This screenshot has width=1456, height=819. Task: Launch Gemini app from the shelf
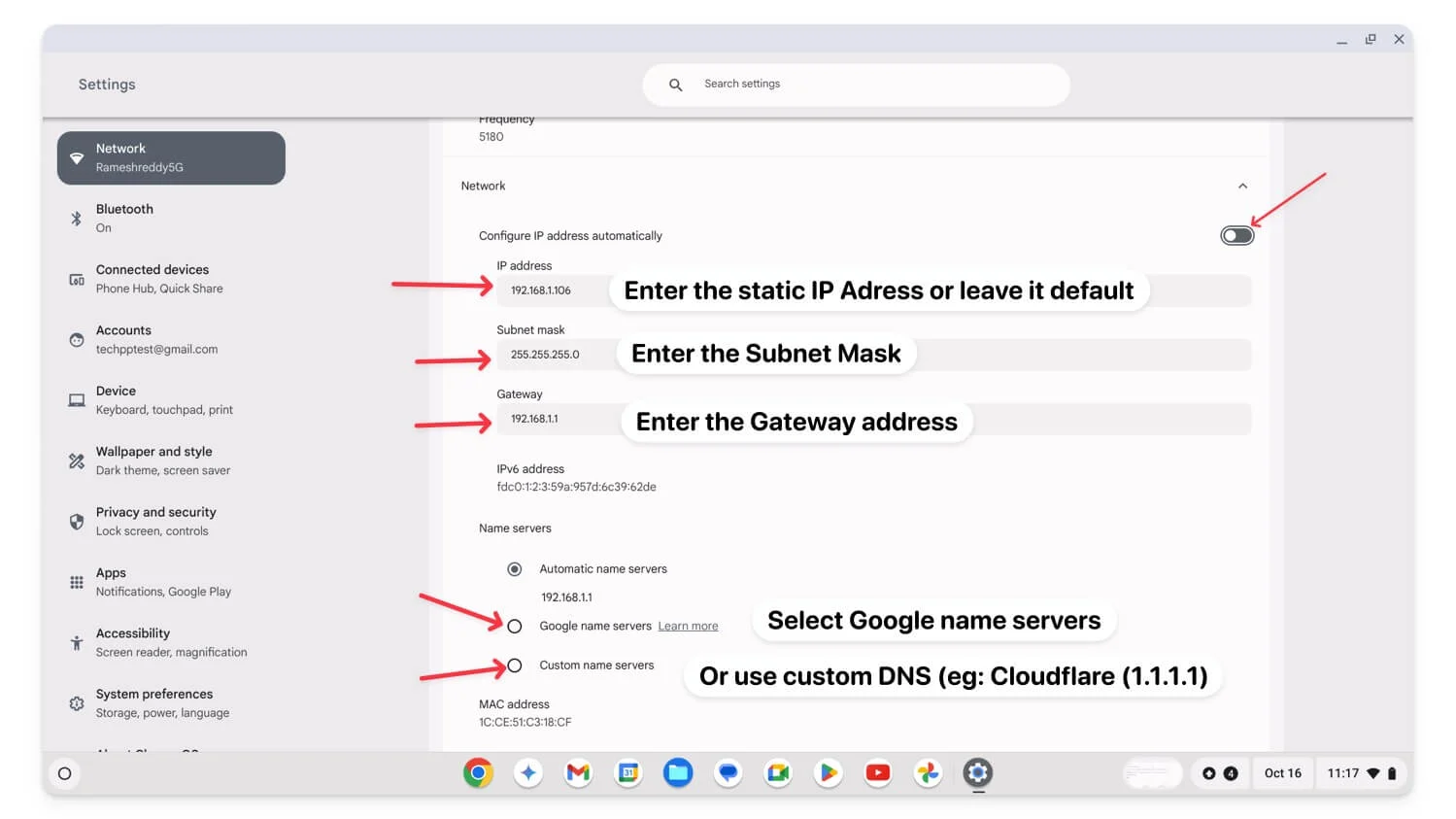(528, 773)
